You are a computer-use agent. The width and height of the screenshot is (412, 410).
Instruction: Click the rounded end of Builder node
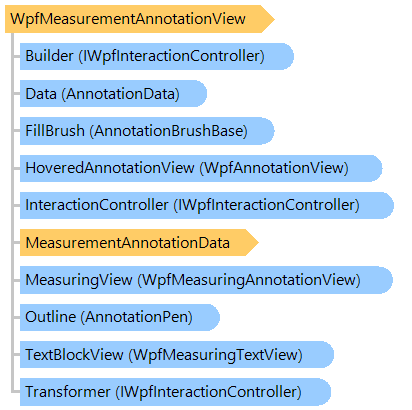(x=286, y=56)
